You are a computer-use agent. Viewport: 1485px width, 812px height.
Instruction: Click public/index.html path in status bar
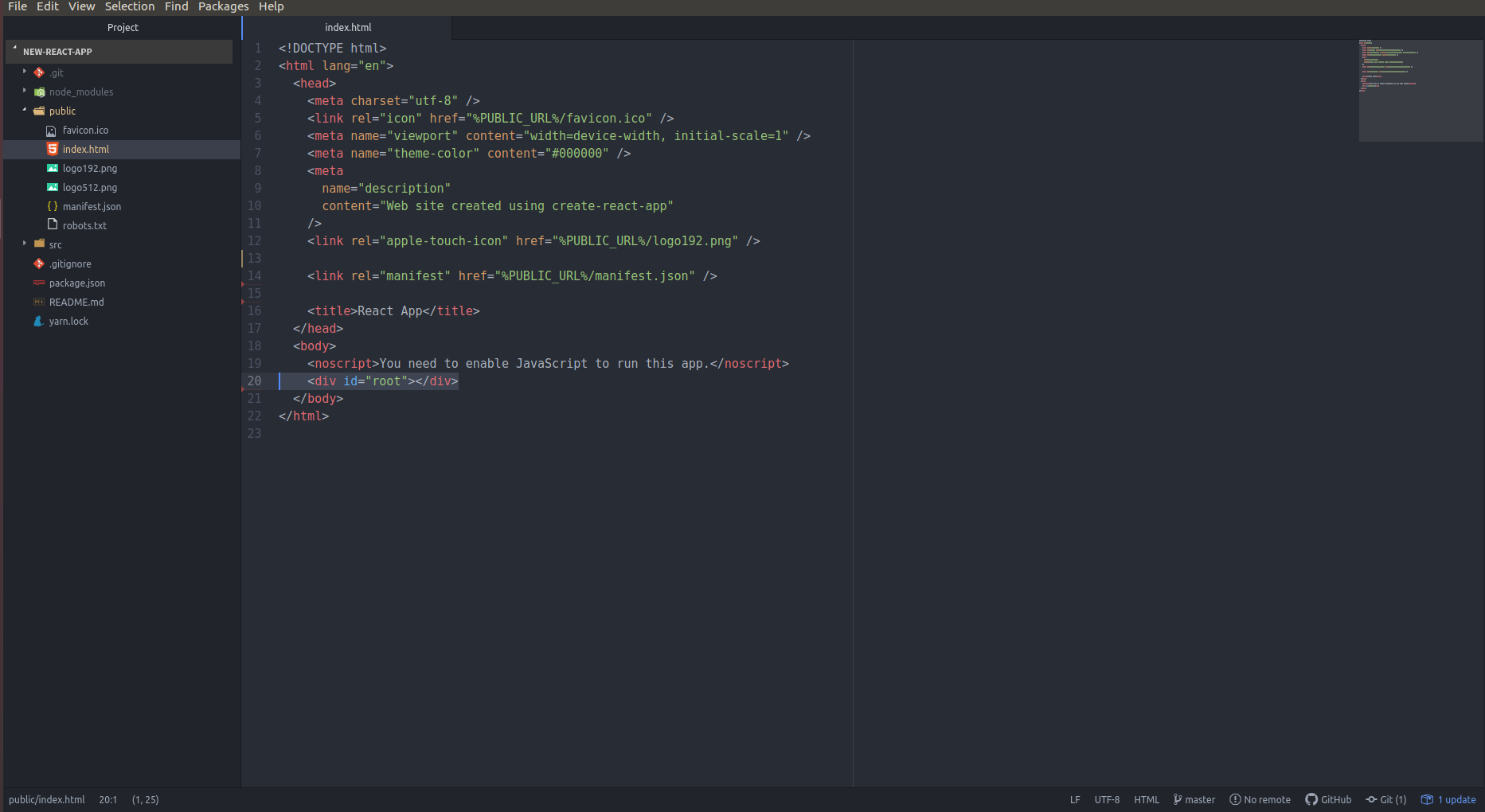click(x=47, y=799)
